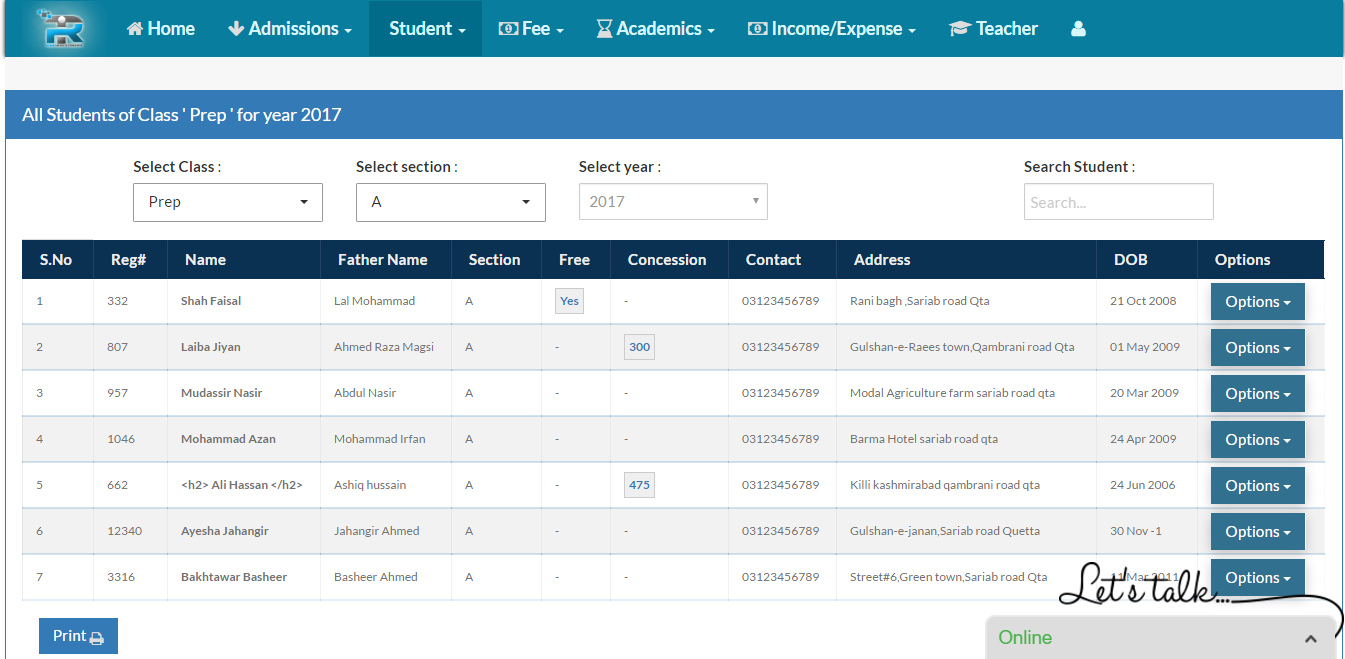Click the 300 concession badge
The width and height of the screenshot is (1345, 659).
pyautogui.click(x=639, y=347)
